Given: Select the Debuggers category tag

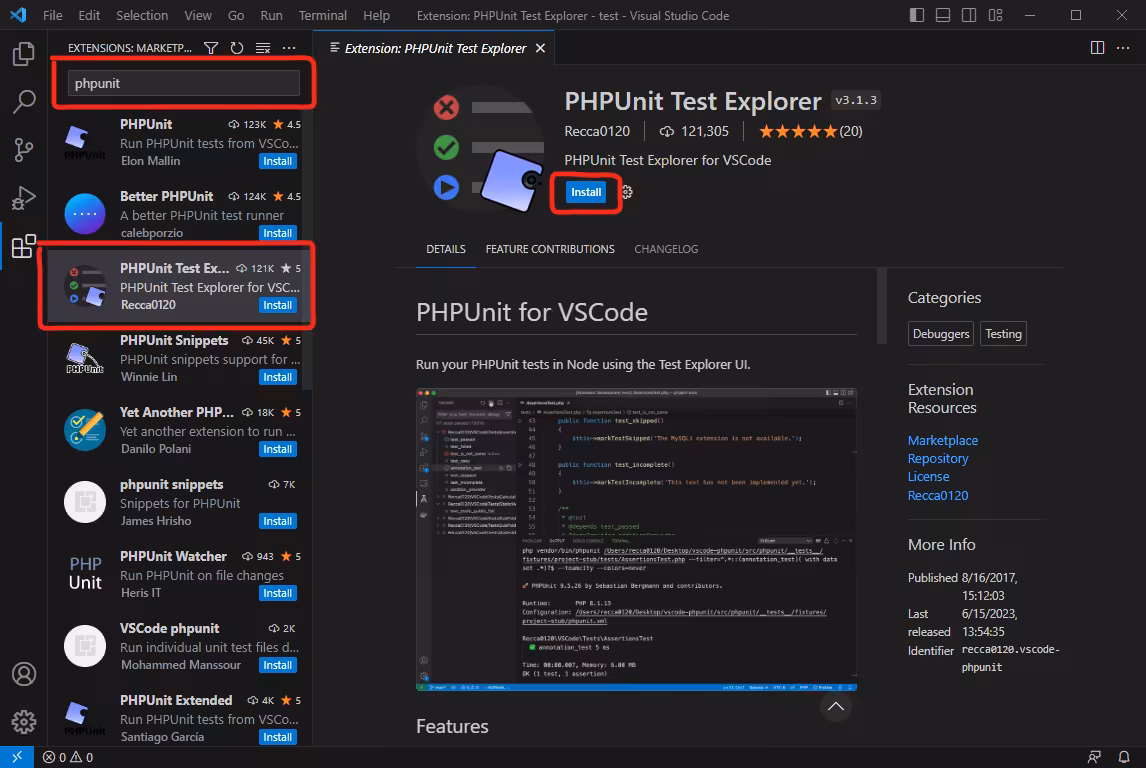Looking at the screenshot, I should [941, 334].
